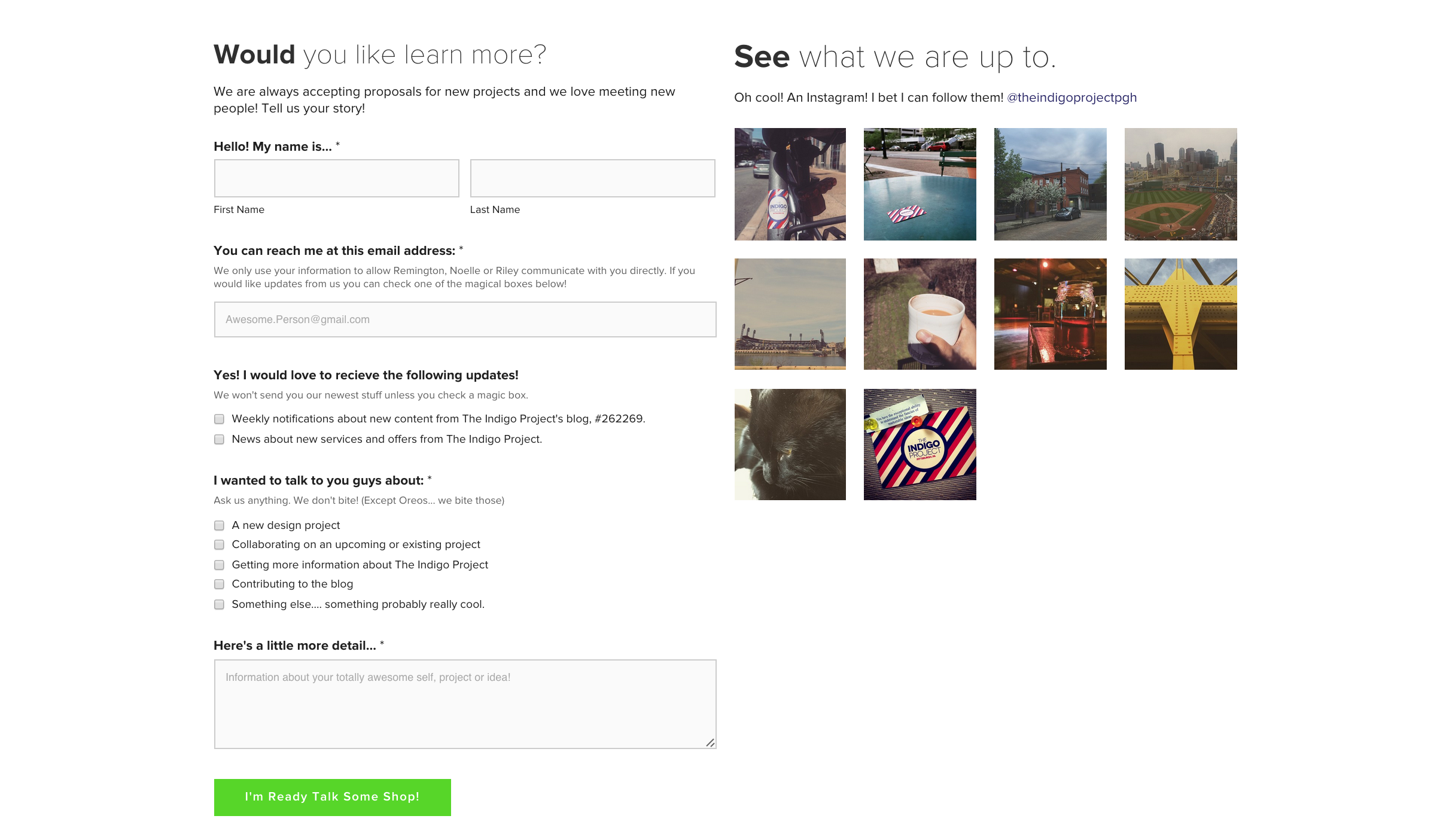The height and width of the screenshot is (840, 1437).
Task: Click the email address field
Action: click(x=464, y=319)
